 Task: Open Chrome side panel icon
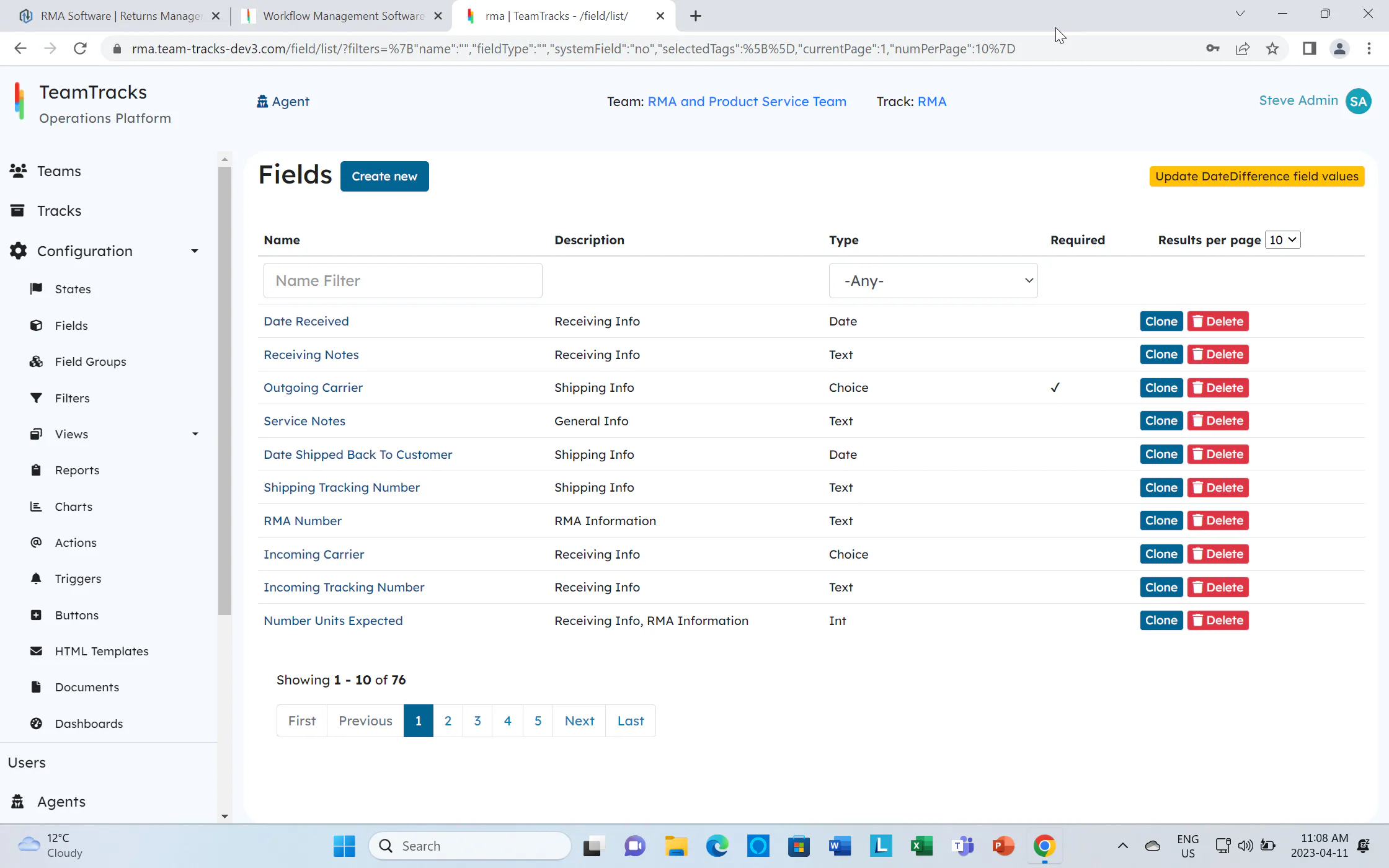[x=1309, y=48]
